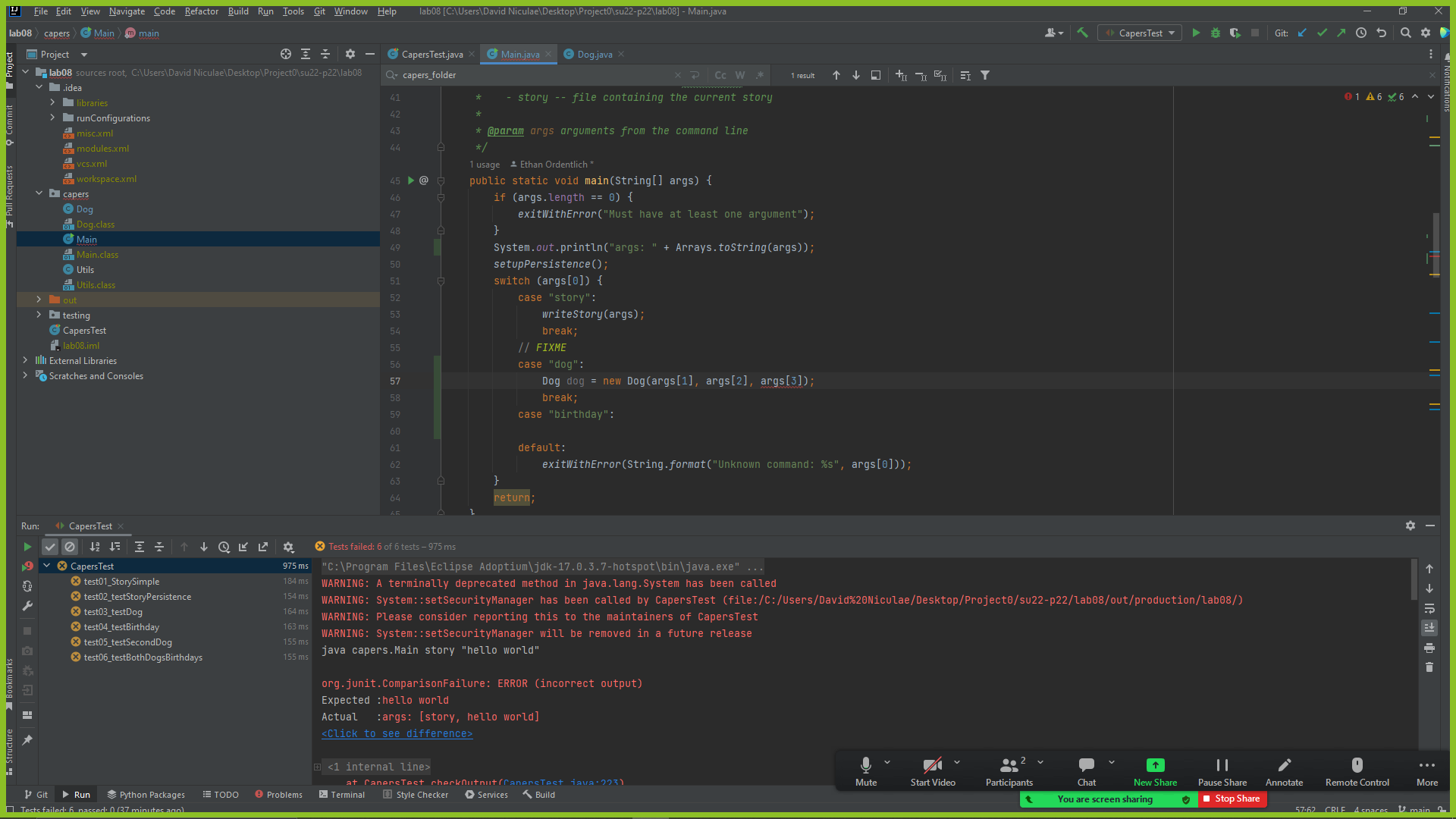Toggle Show Ignored tests button

(70, 547)
